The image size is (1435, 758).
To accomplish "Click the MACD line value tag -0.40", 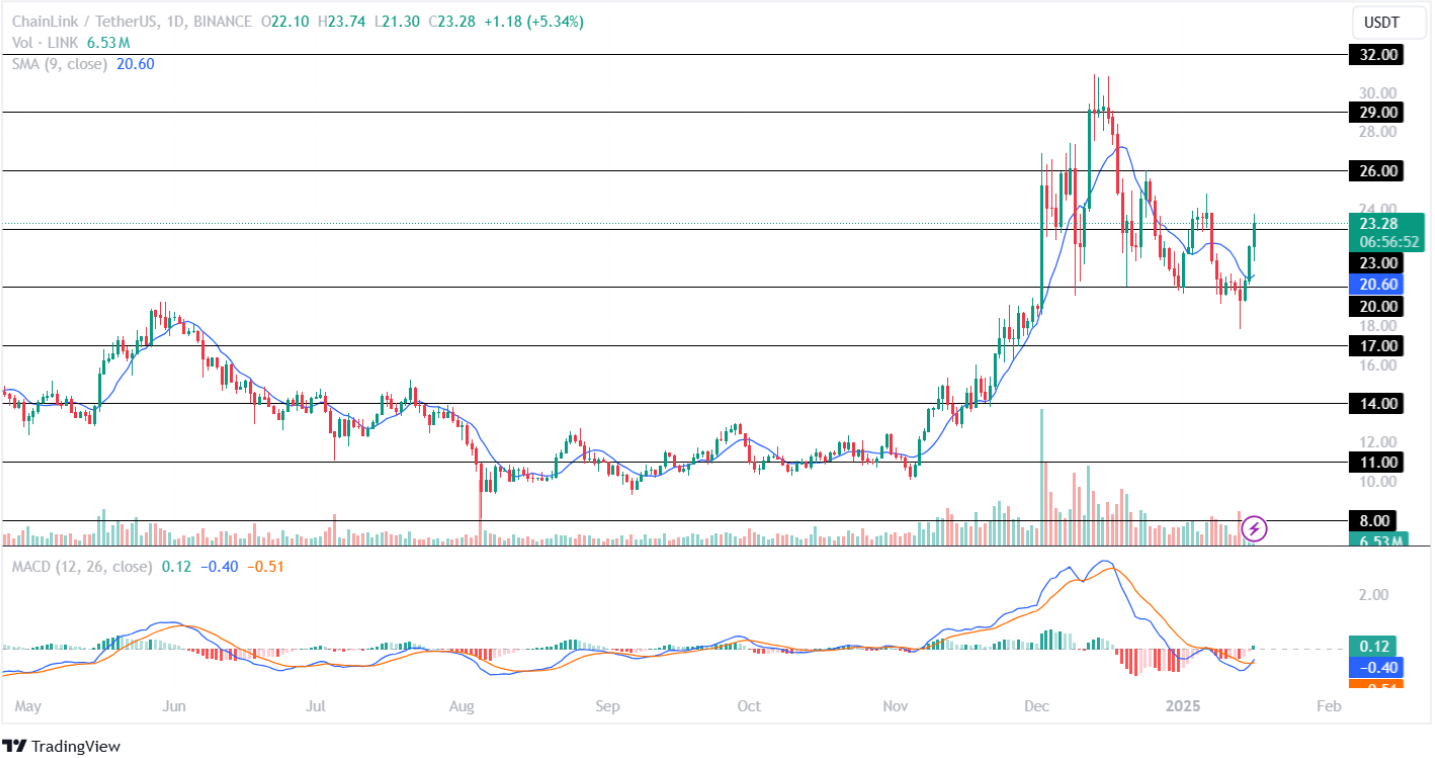I will pos(1378,667).
